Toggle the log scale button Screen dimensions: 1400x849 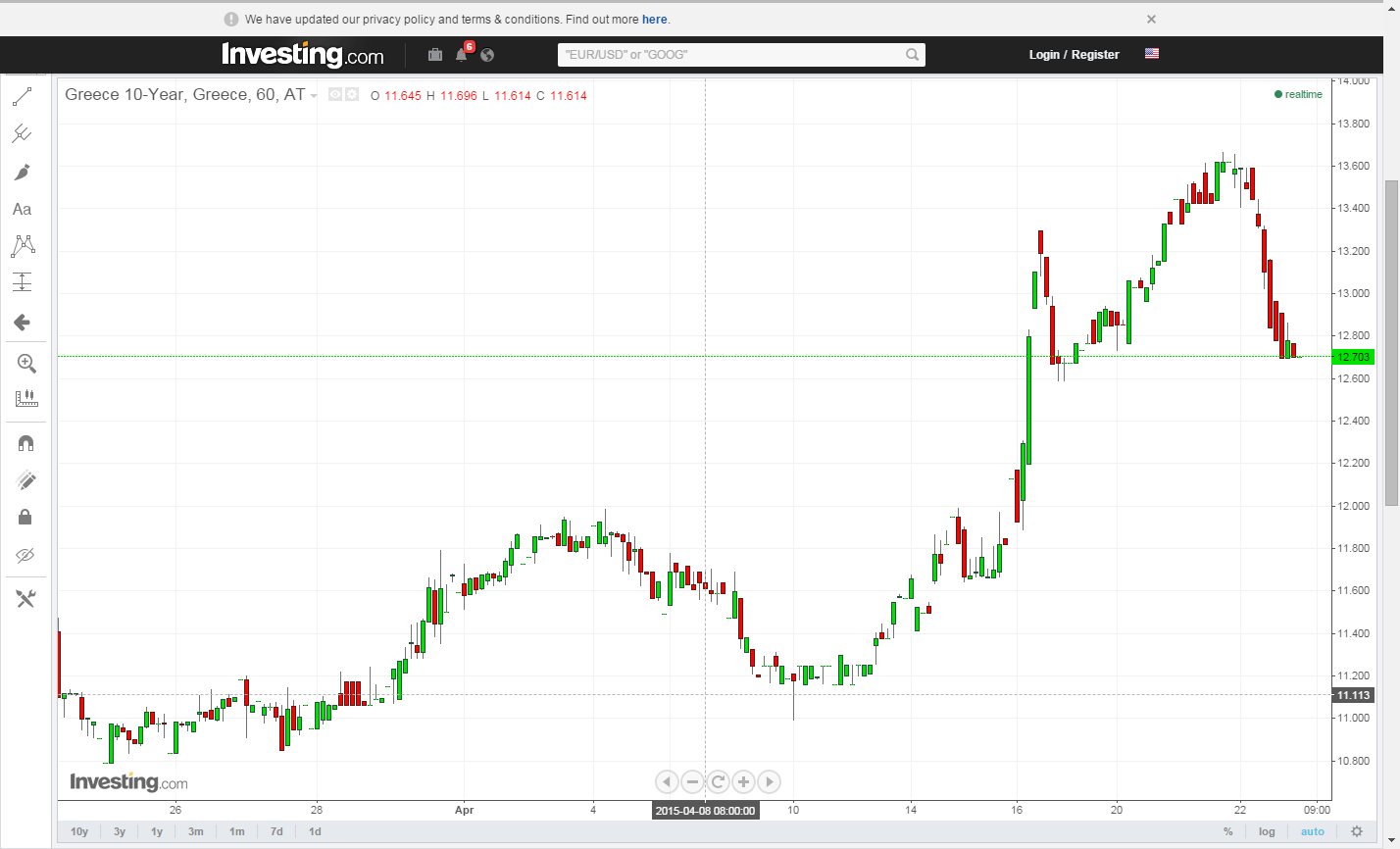tap(1268, 831)
